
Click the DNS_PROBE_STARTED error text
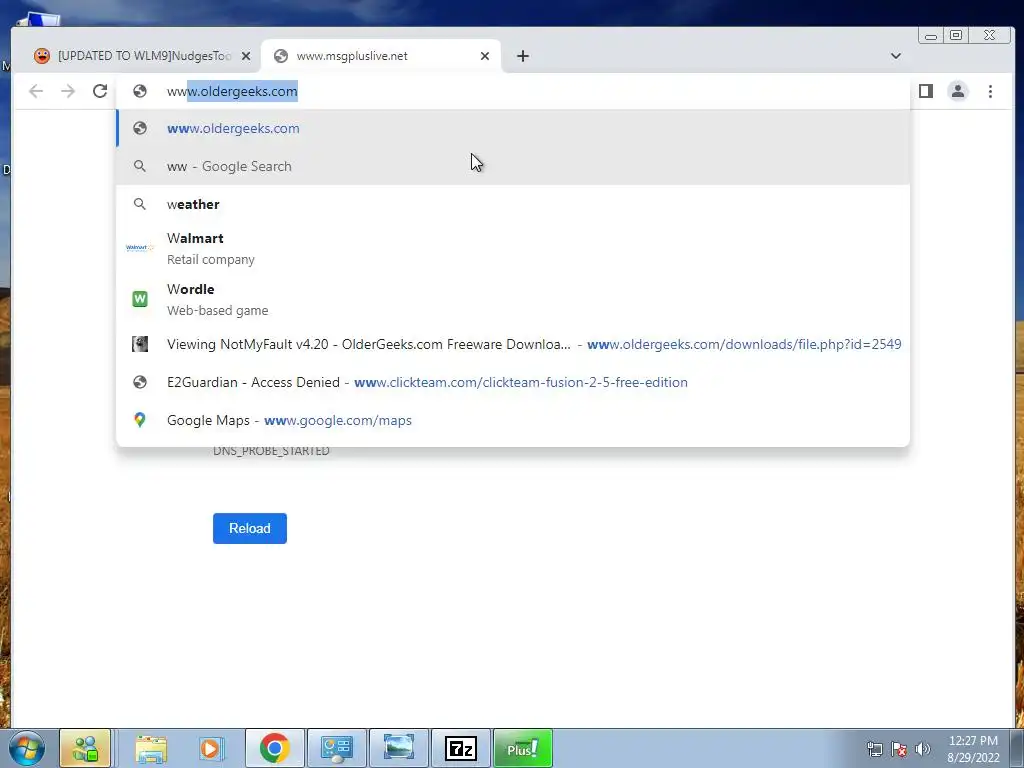coord(271,451)
